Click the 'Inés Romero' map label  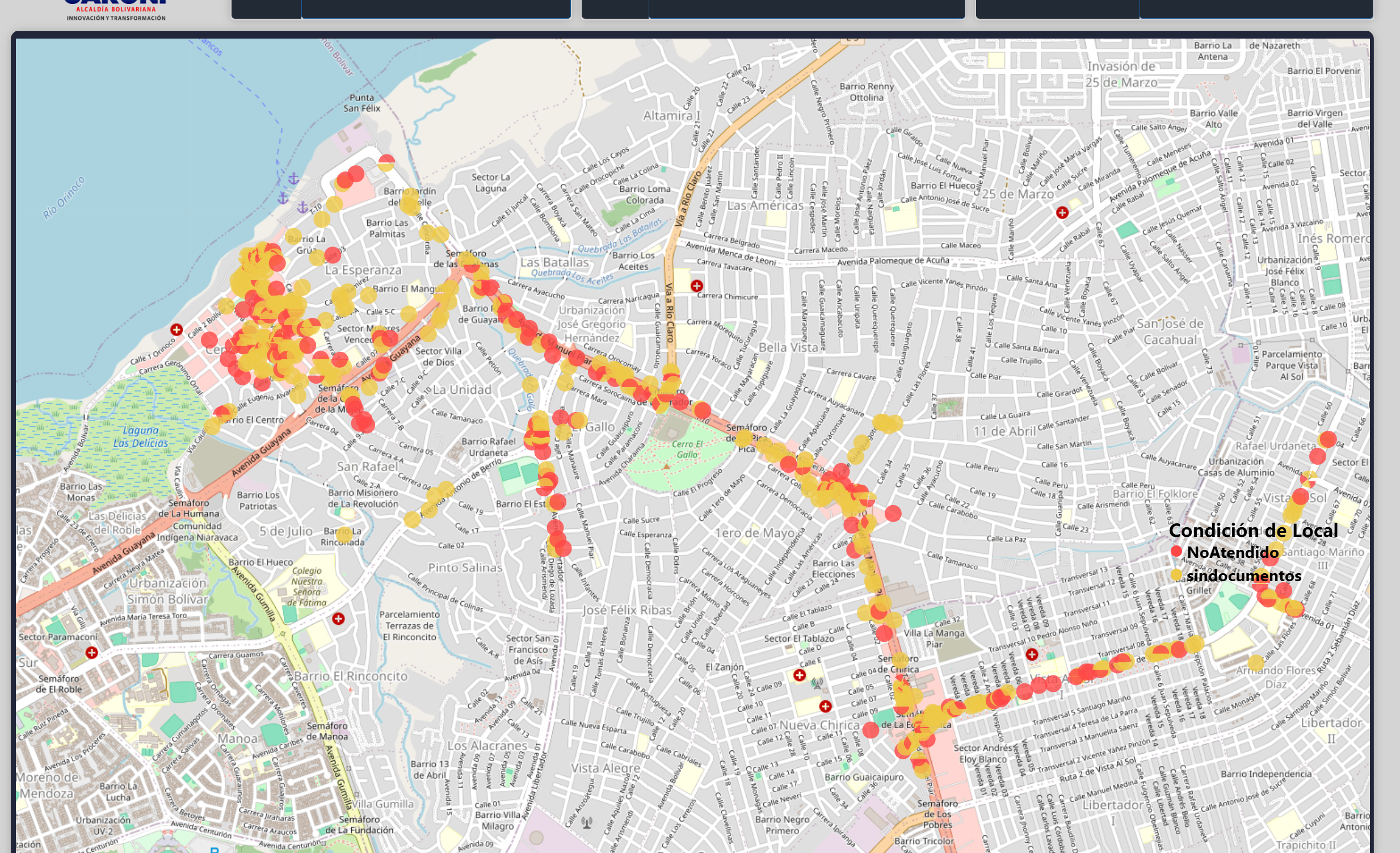pyautogui.click(x=1334, y=238)
